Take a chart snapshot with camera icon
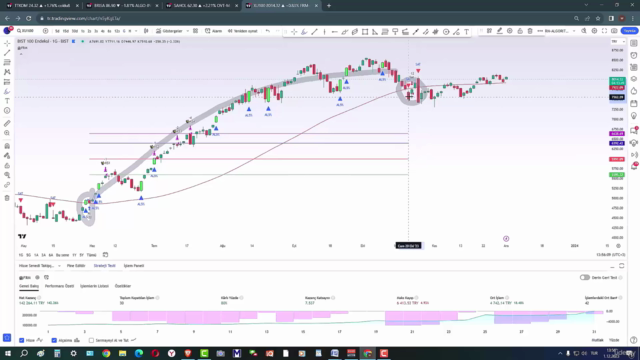This screenshot has width=640, height=360. pyautogui.click(x=614, y=31)
